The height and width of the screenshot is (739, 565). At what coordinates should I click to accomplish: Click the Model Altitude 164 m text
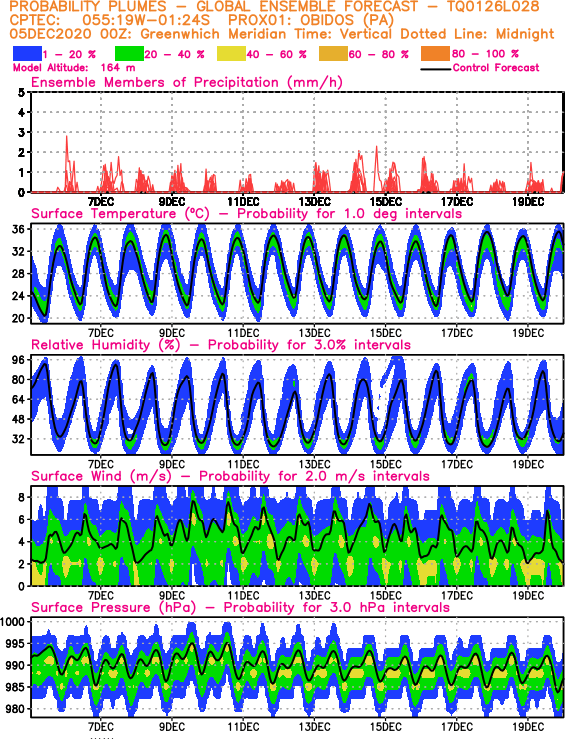pyautogui.click(x=74, y=68)
